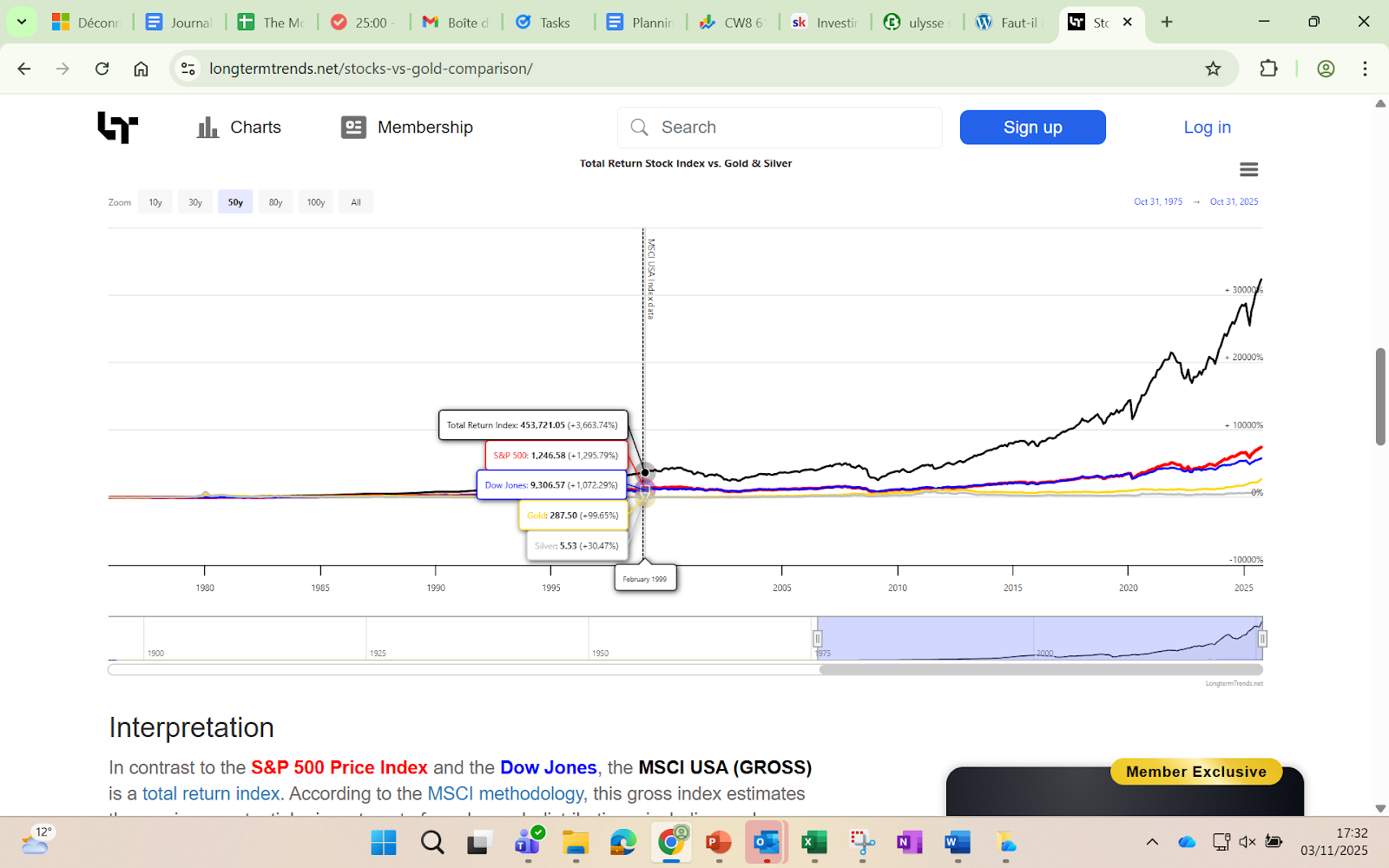Click the site information icon in address bar
Viewport: 1389px width, 868px height.
click(x=188, y=69)
